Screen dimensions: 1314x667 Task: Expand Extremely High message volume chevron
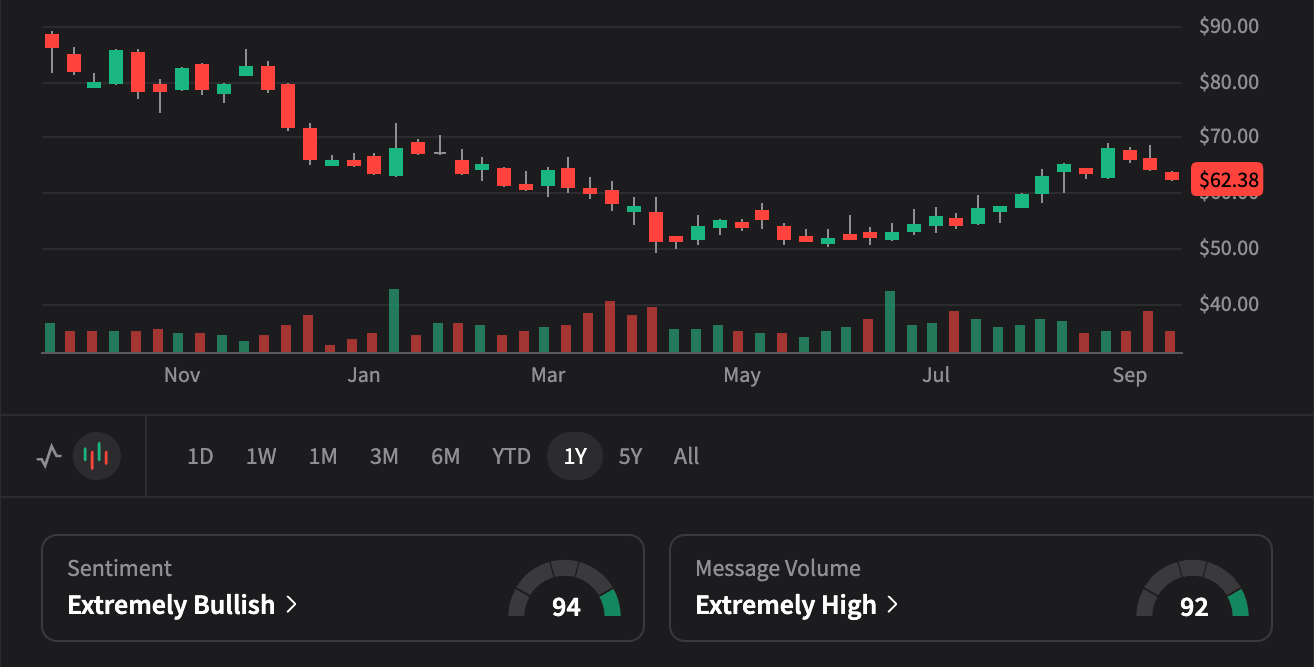pos(892,605)
